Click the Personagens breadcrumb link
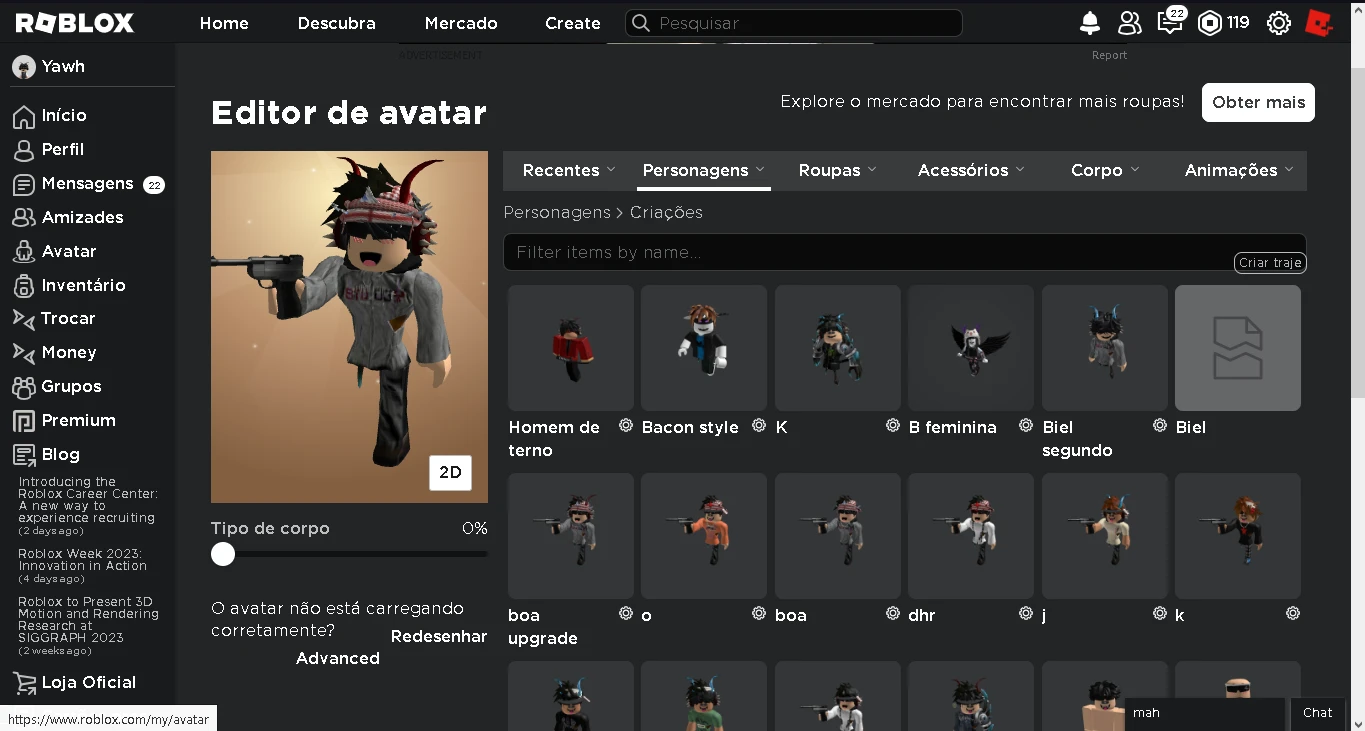This screenshot has height=731, width=1365. tap(557, 212)
